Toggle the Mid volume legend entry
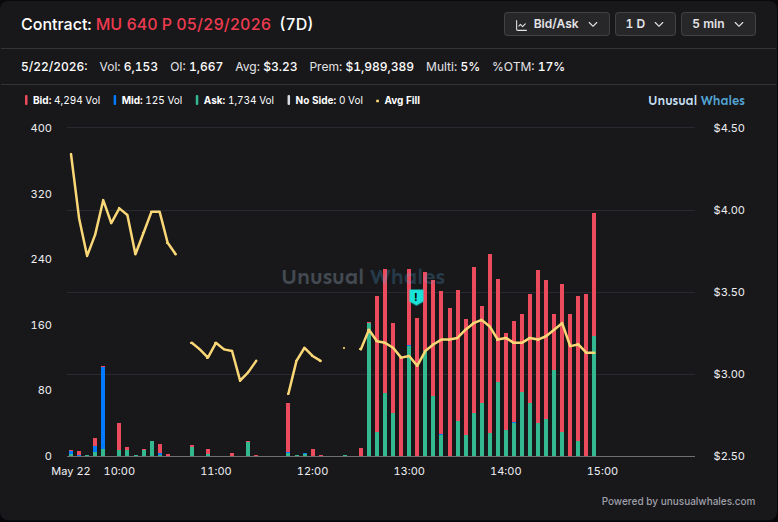The image size is (778, 522). point(148,100)
